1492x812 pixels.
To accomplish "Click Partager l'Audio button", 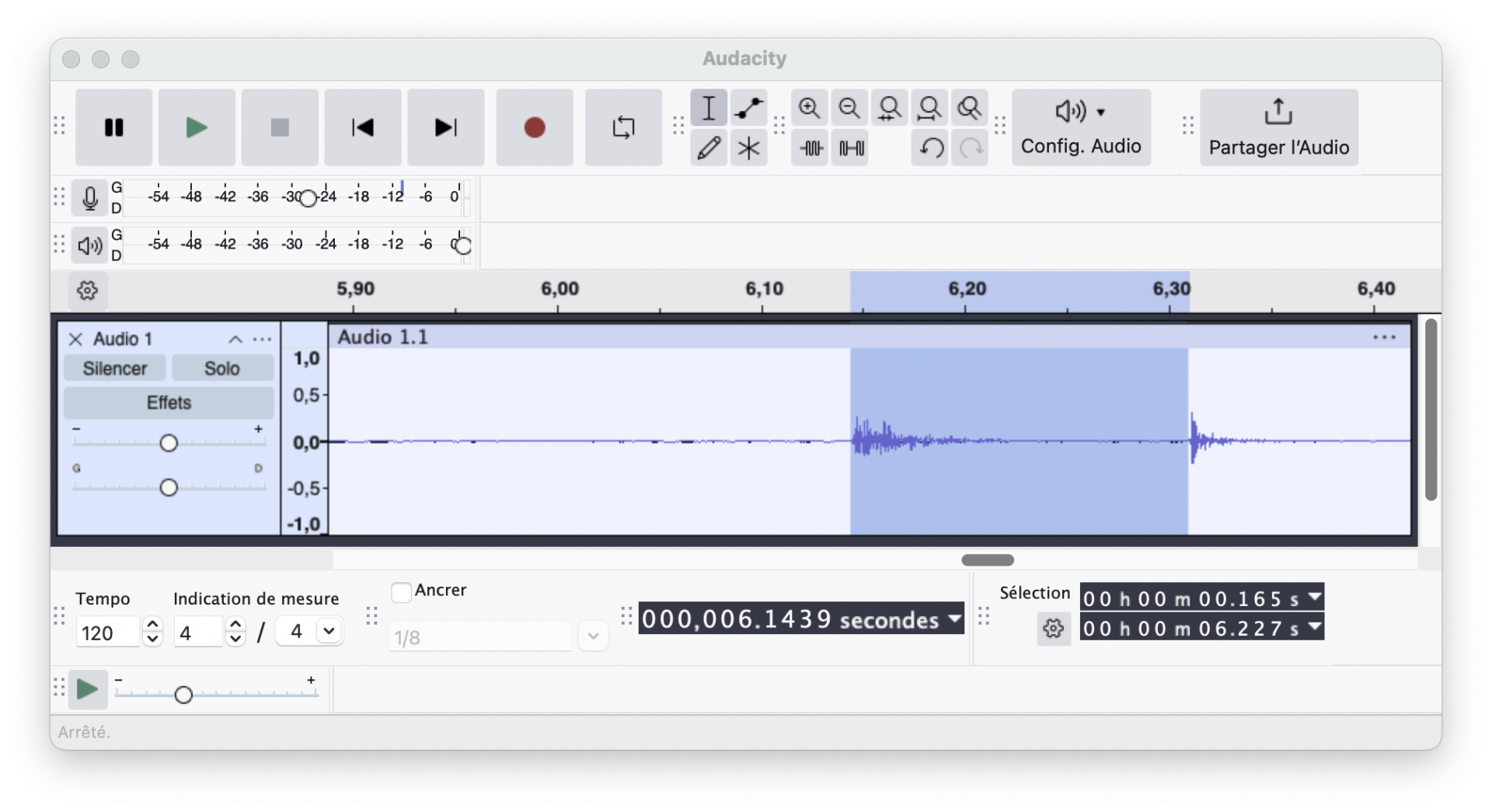I will [x=1279, y=127].
